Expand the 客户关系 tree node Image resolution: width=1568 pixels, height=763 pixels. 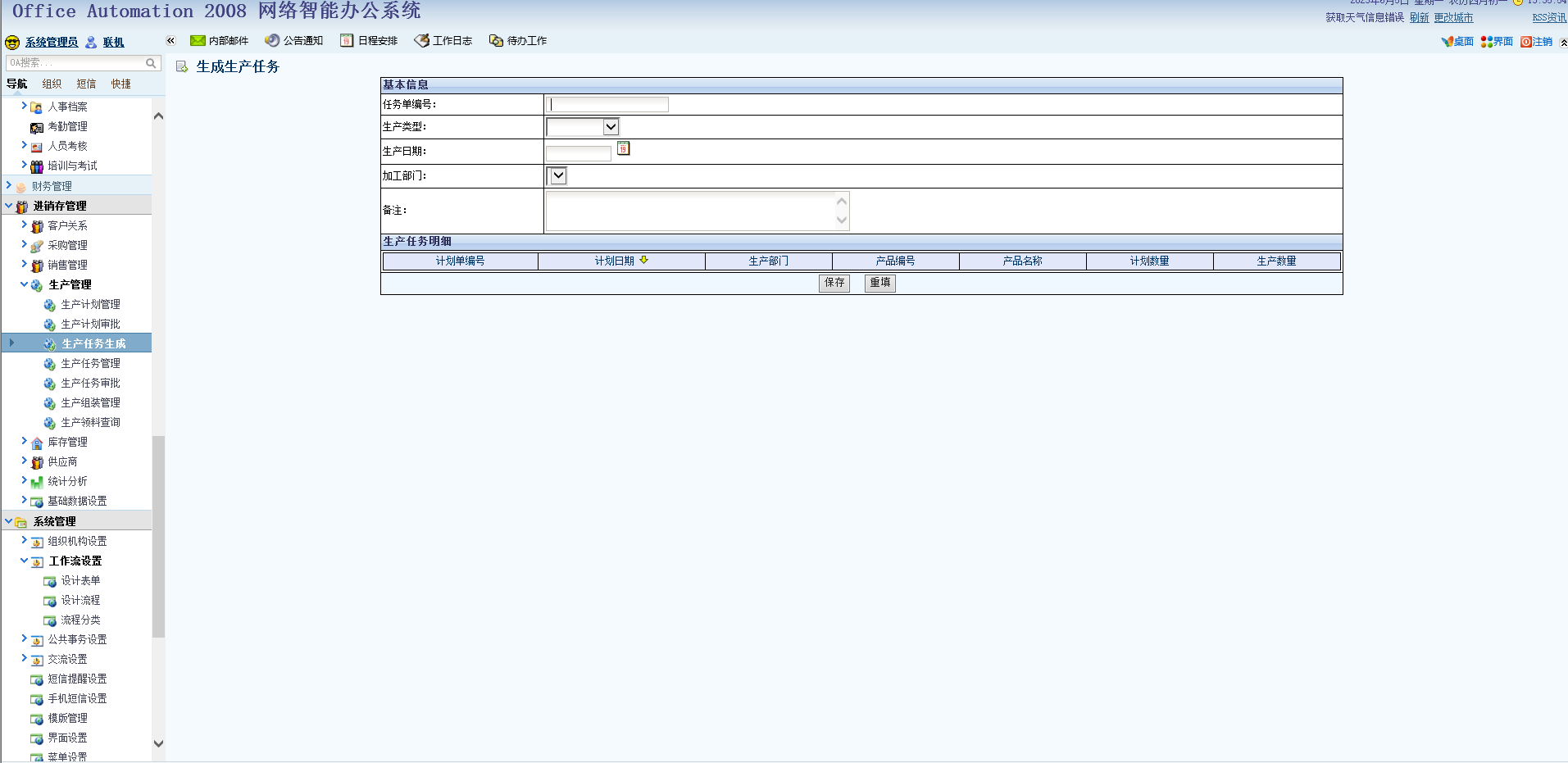point(24,225)
